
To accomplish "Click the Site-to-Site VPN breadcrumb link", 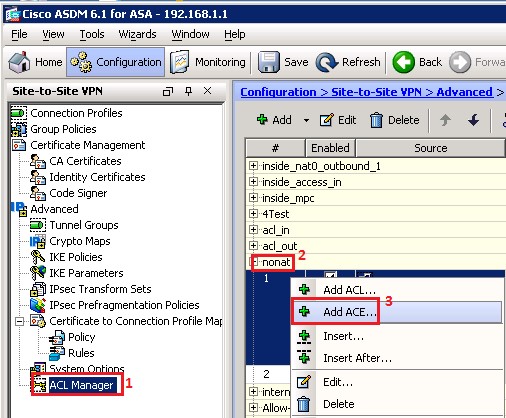I will click(376, 92).
